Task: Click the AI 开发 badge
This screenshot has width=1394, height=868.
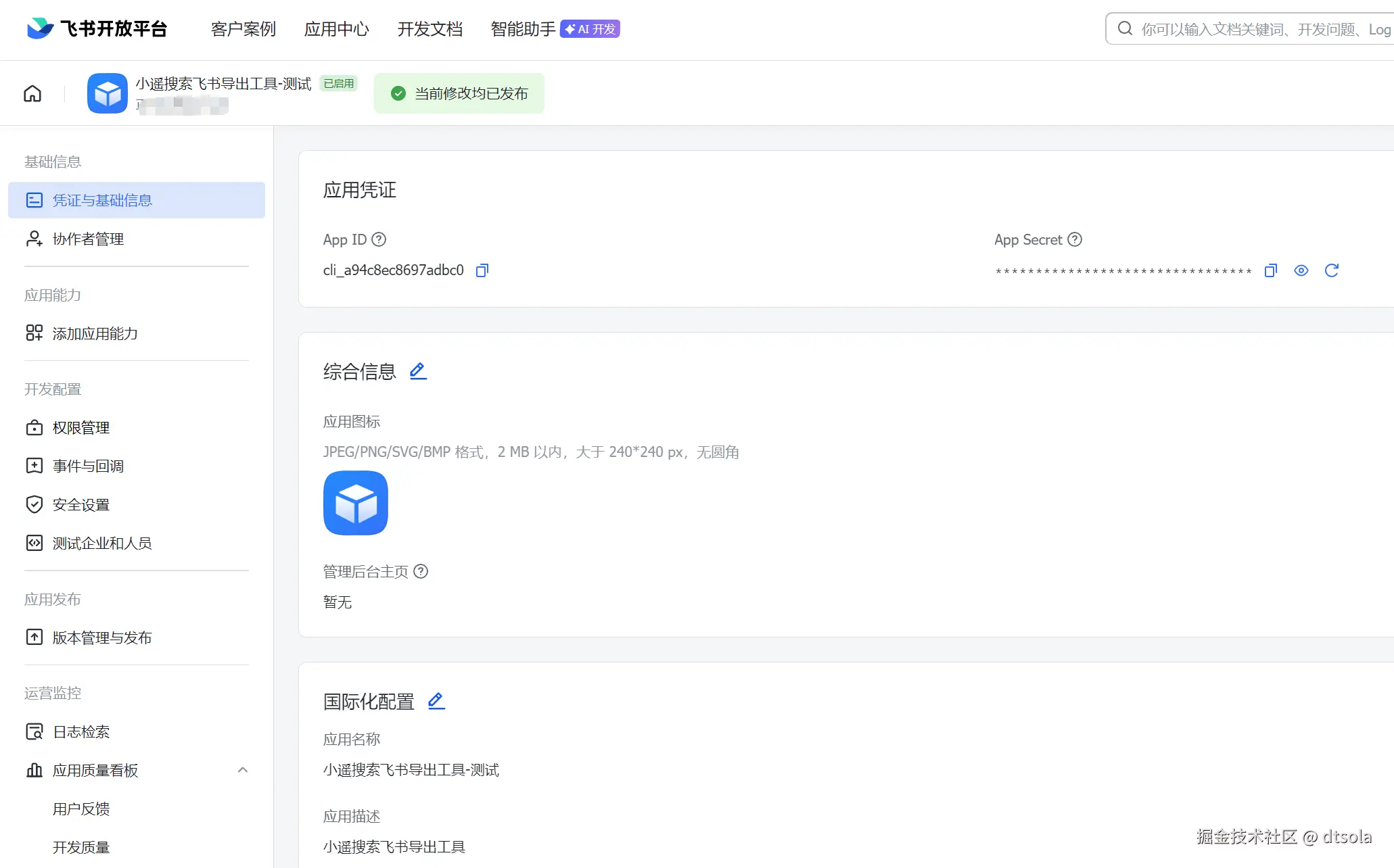Action: pos(590,29)
